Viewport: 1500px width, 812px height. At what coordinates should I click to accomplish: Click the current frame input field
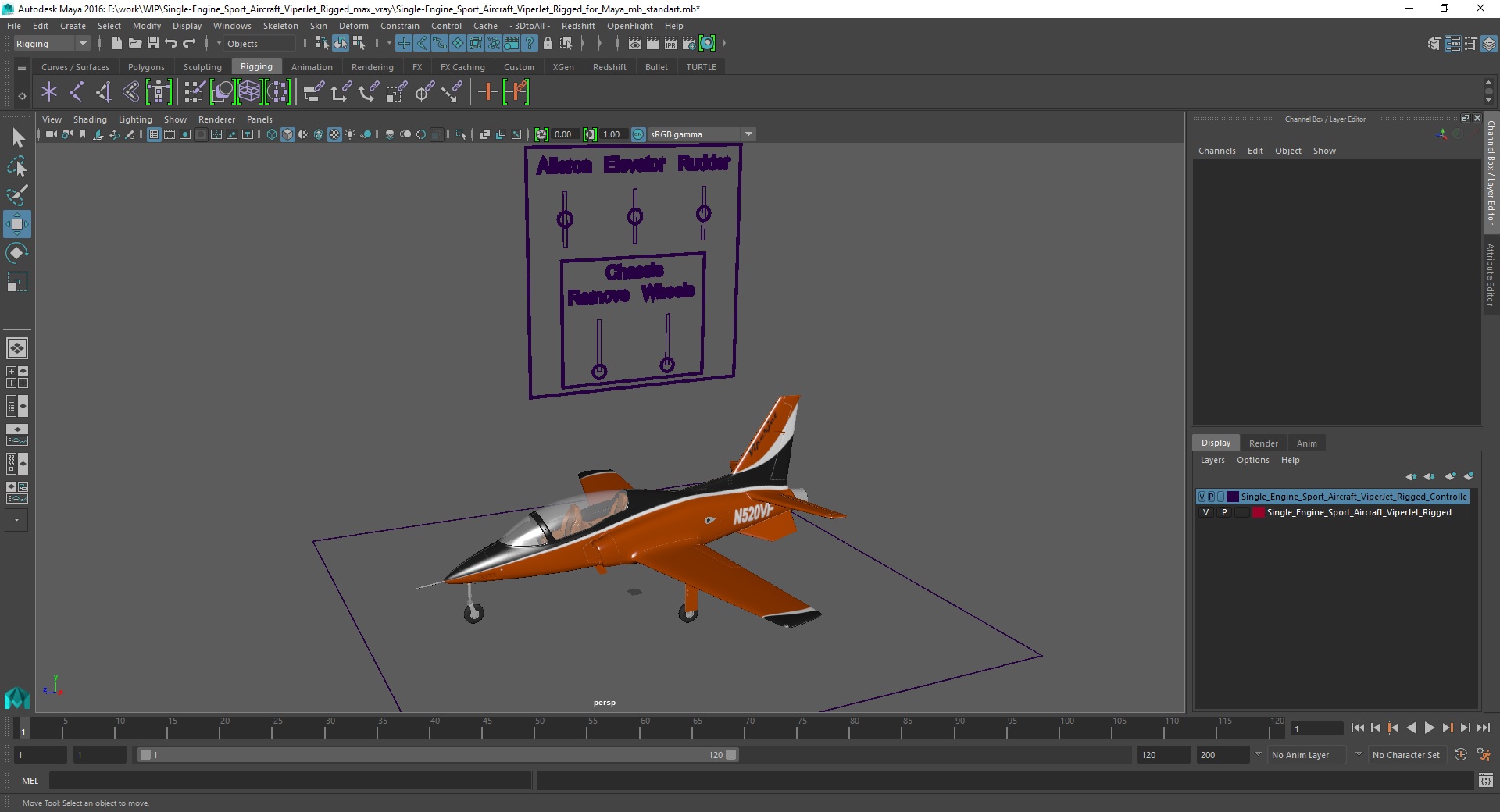click(x=1317, y=728)
